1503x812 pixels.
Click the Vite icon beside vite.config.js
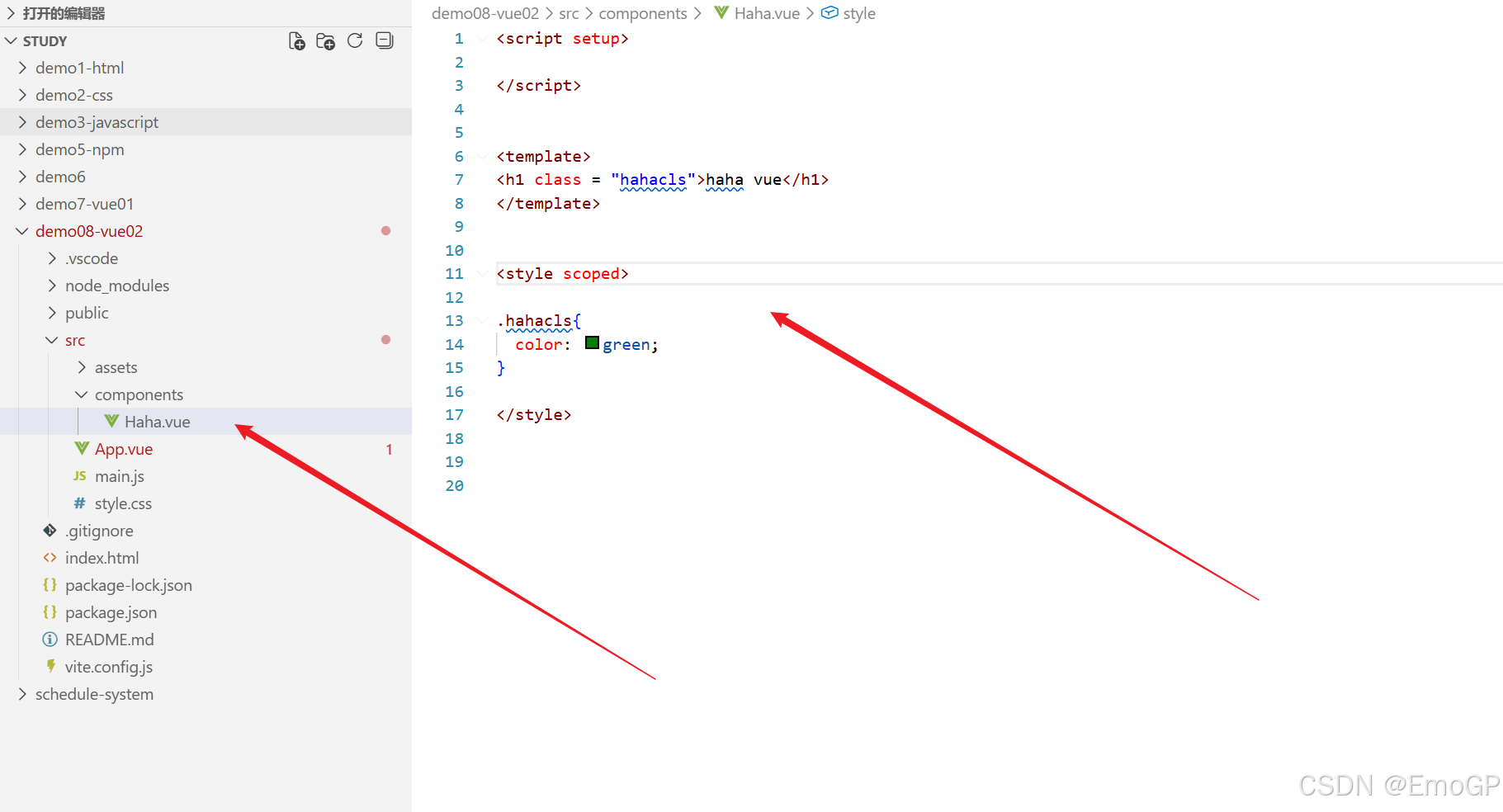click(50, 666)
